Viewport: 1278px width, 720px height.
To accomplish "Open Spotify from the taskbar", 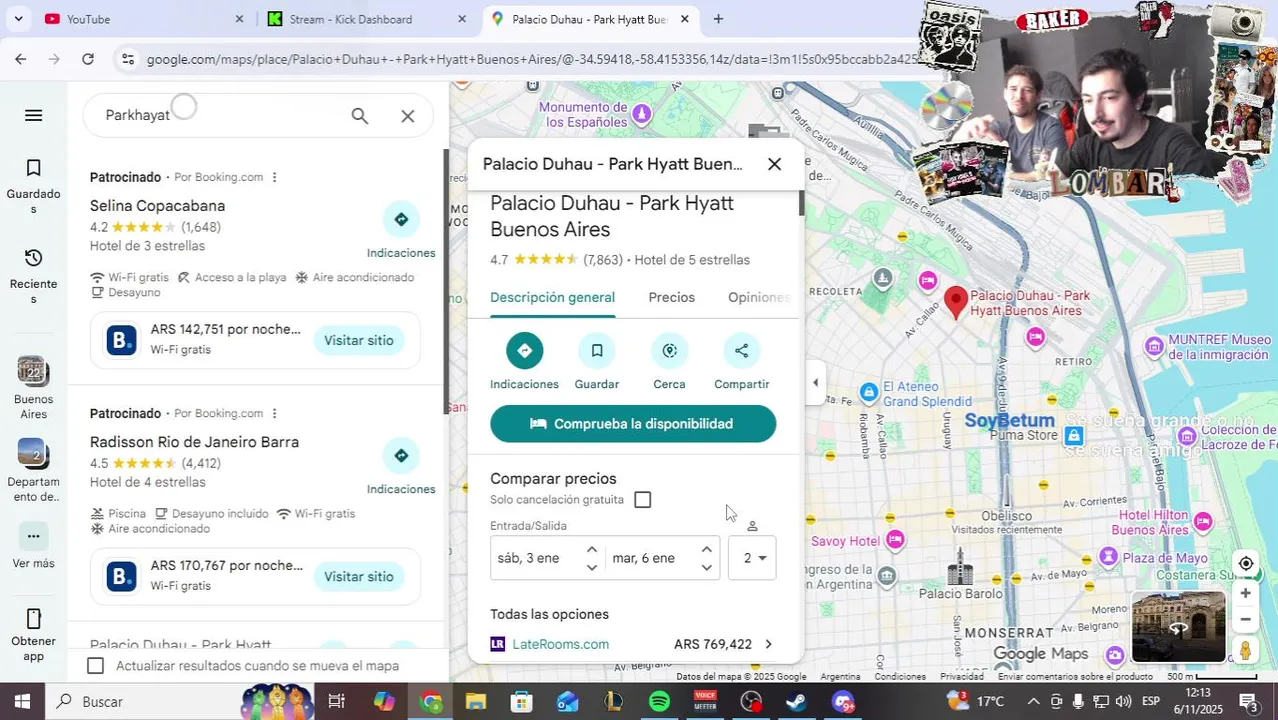I will pos(659,702).
